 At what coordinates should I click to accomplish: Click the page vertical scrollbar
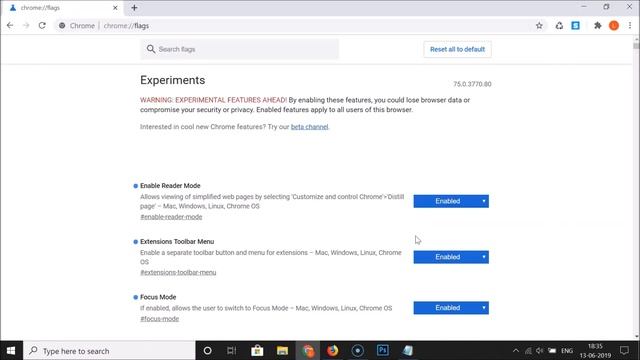coord(636,187)
